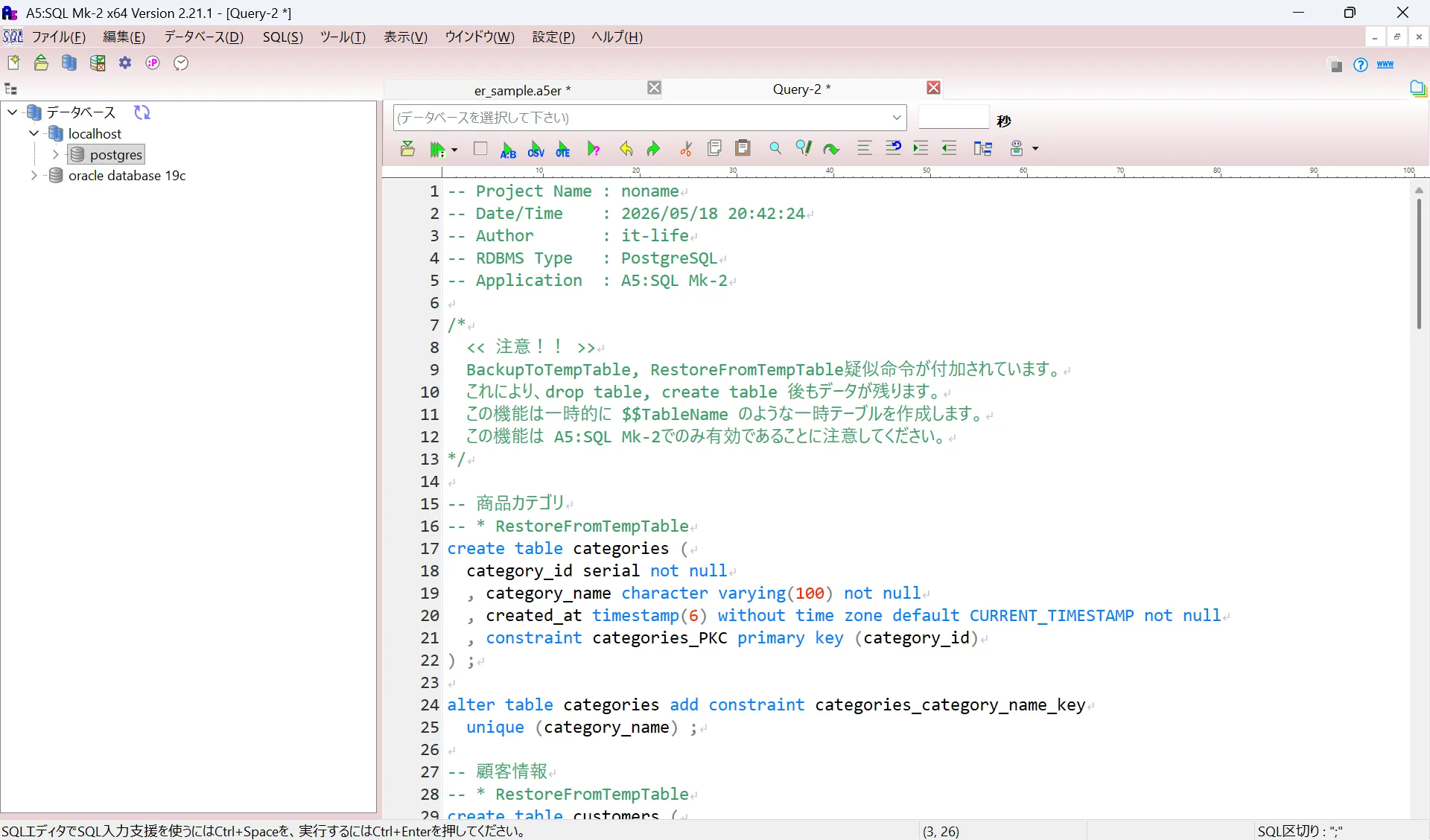Open options with the purple gear icon
The image size is (1430, 840).
click(125, 63)
